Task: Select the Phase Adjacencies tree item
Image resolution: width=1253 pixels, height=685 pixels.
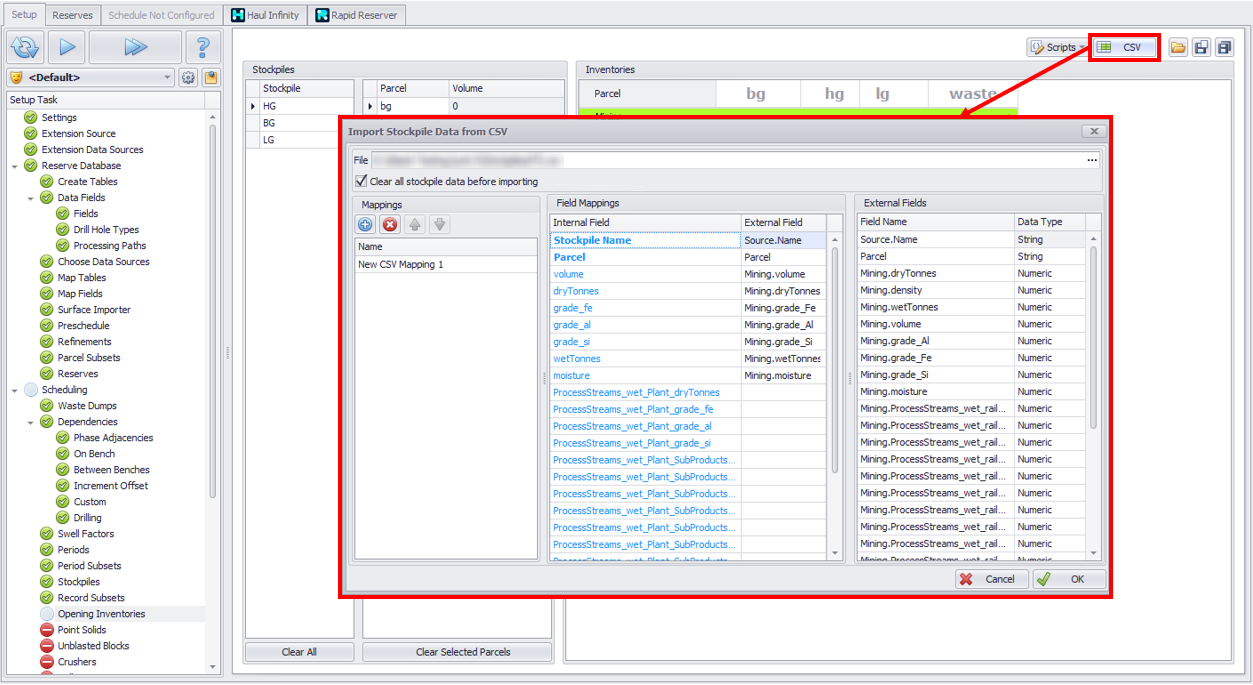Action: pos(113,438)
